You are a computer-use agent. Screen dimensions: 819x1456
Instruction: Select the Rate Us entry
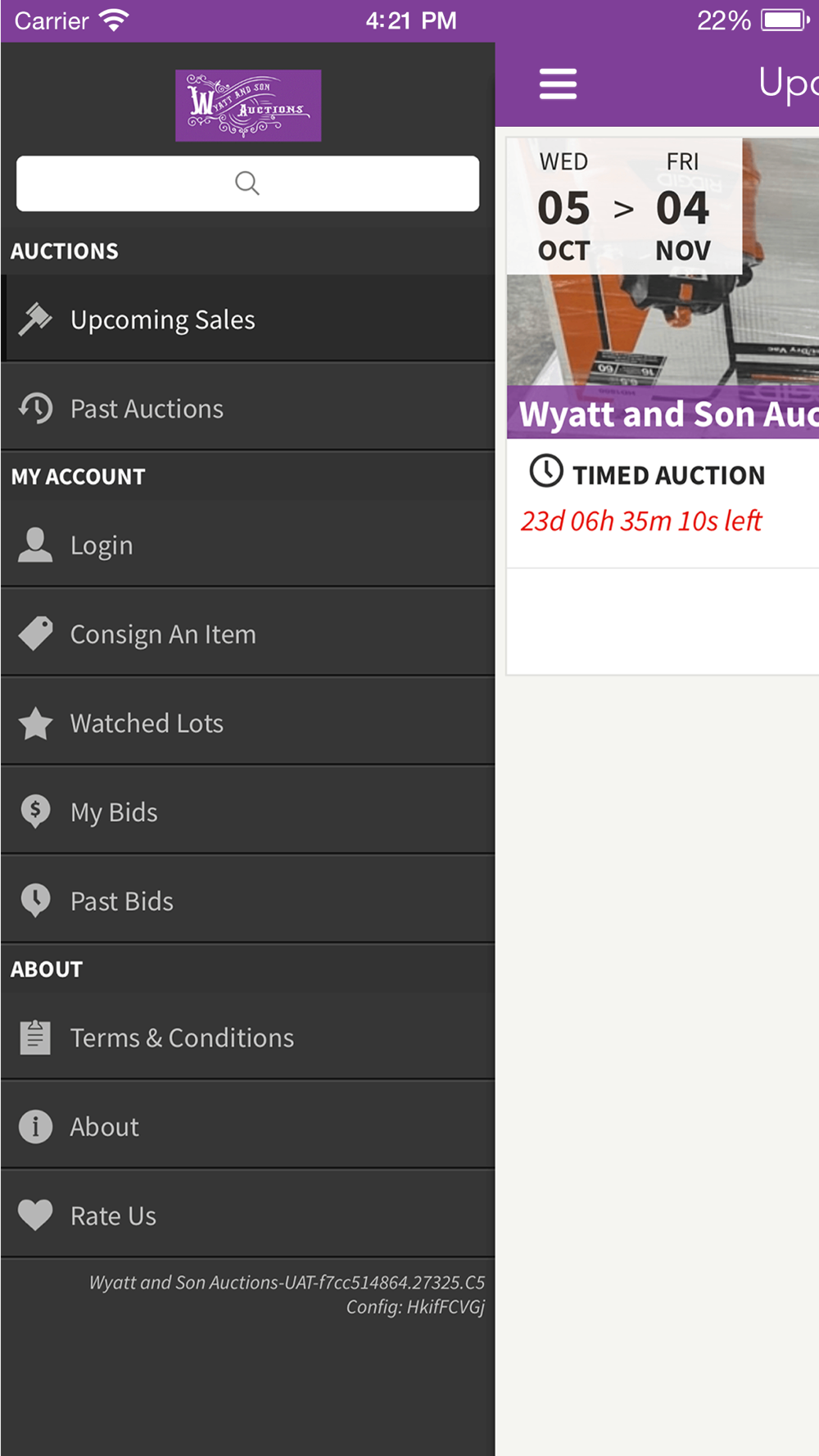[113, 1216]
